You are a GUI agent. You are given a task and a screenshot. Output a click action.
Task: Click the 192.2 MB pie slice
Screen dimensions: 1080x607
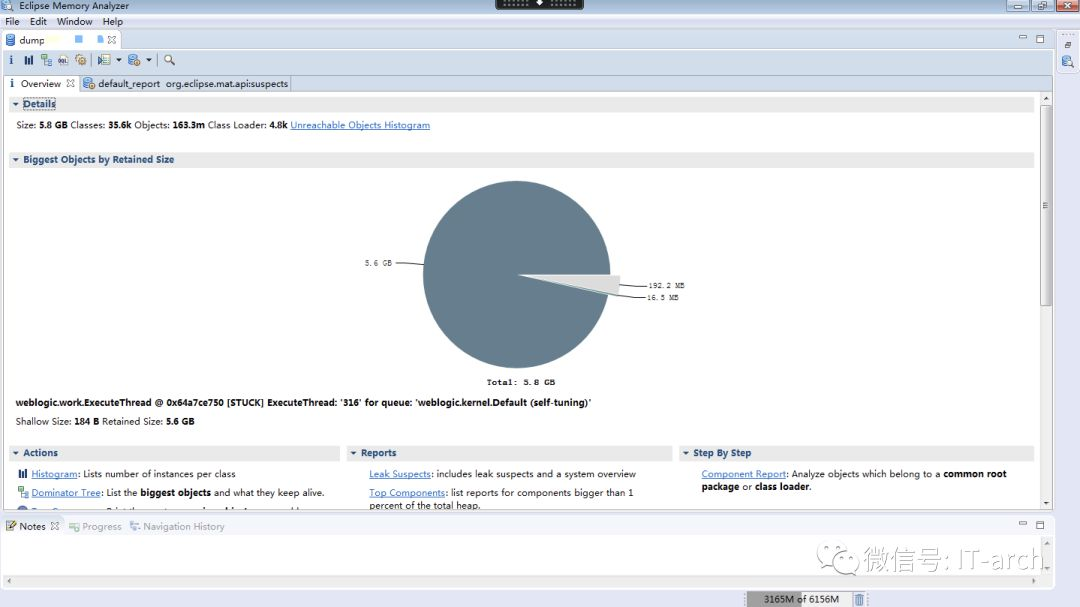tap(598, 283)
